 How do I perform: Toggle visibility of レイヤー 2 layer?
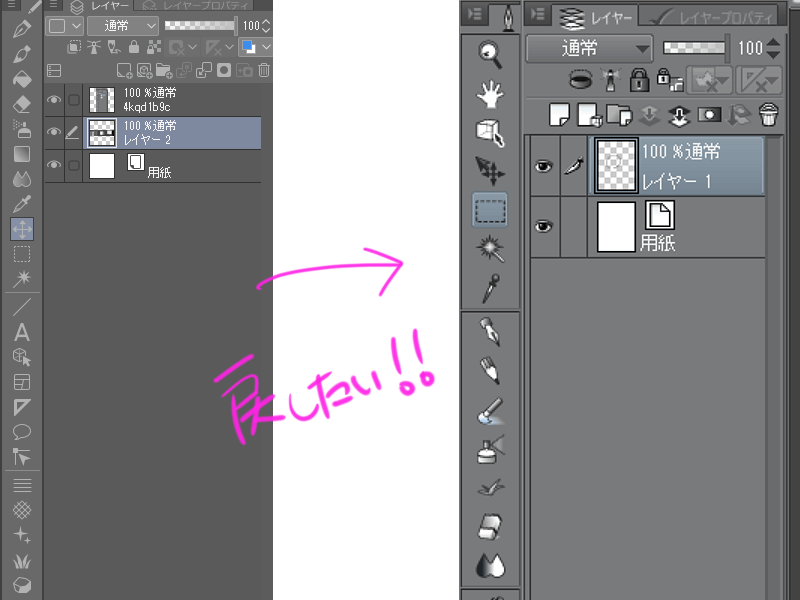(x=54, y=132)
